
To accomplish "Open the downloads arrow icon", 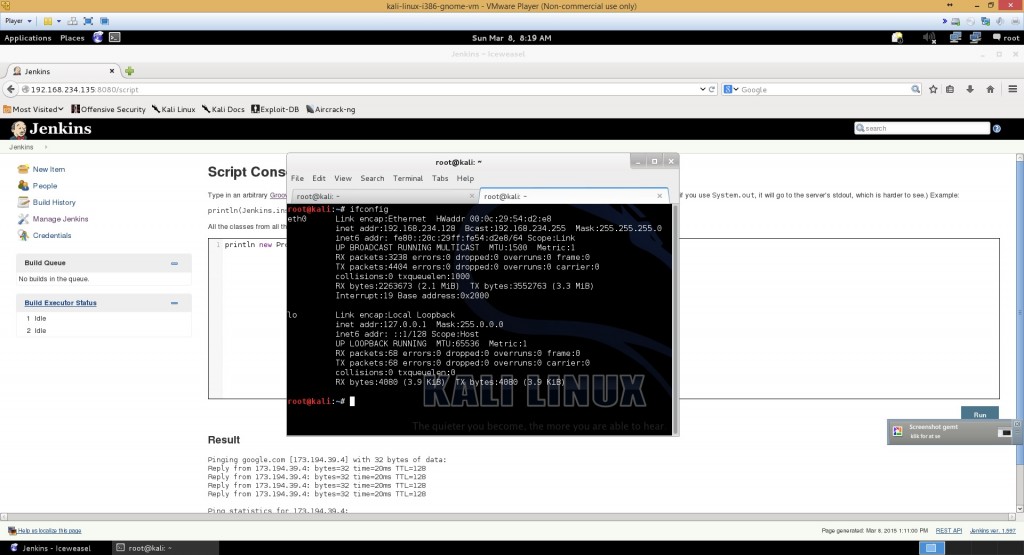I will [970, 89].
